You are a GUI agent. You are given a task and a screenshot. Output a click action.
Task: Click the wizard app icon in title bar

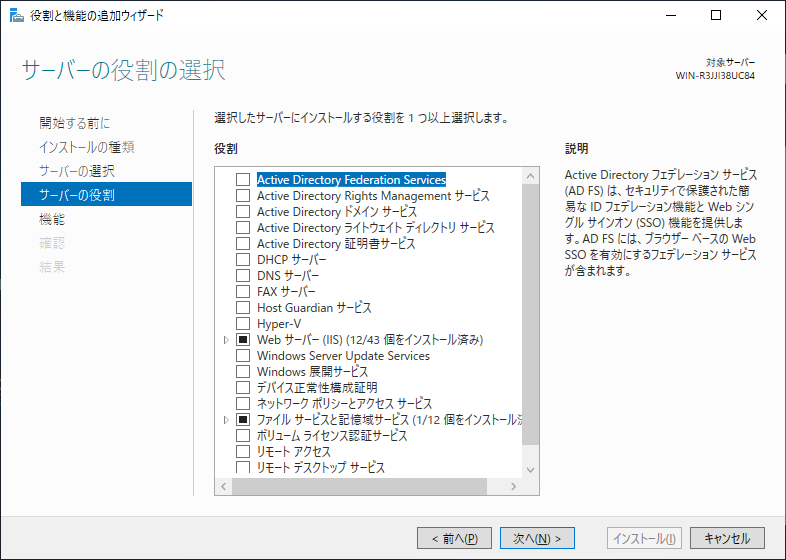click(x=17, y=15)
